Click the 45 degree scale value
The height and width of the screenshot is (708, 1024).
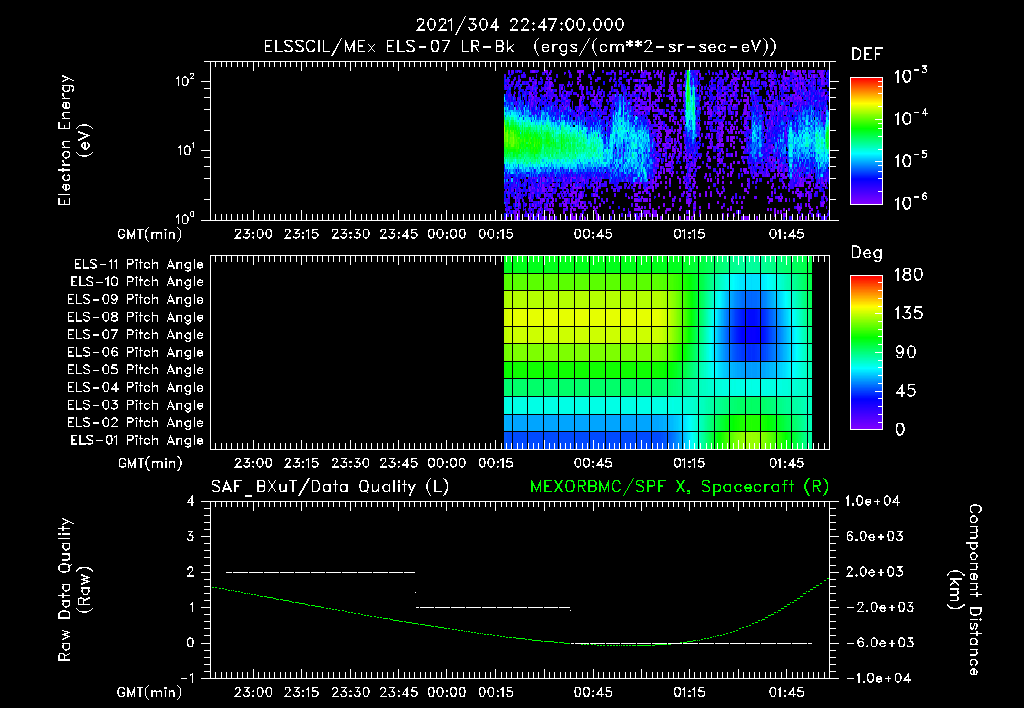tap(905, 391)
